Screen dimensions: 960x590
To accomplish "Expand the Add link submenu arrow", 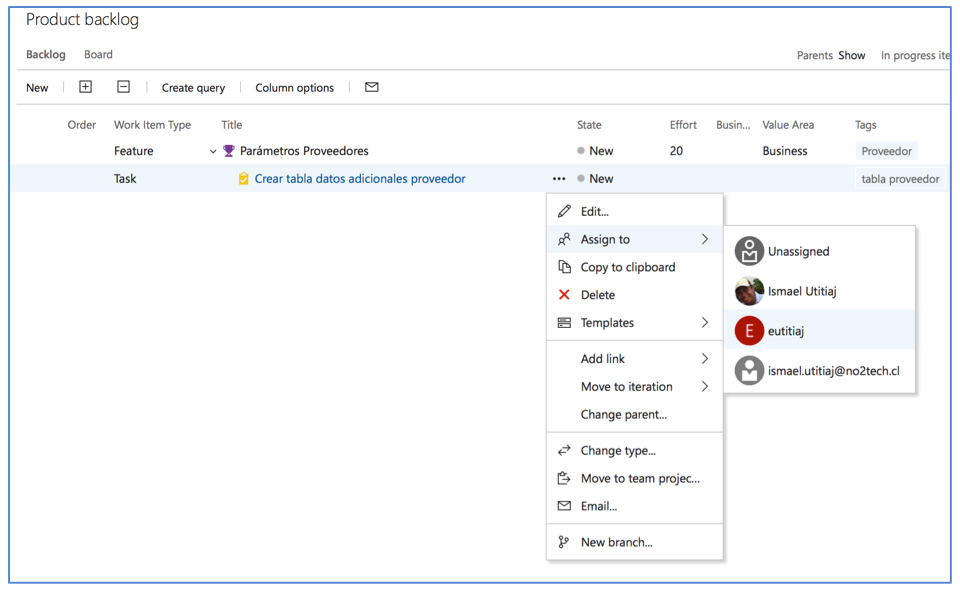I will [x=705, y=359].
